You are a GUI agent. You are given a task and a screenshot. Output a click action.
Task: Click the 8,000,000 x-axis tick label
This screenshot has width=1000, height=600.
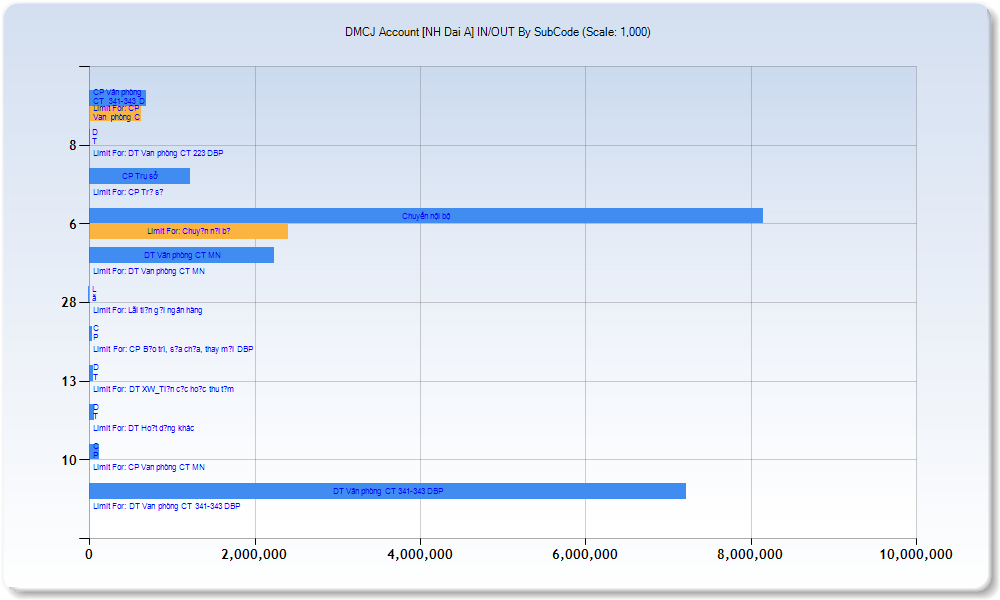(x=751, y=555)
